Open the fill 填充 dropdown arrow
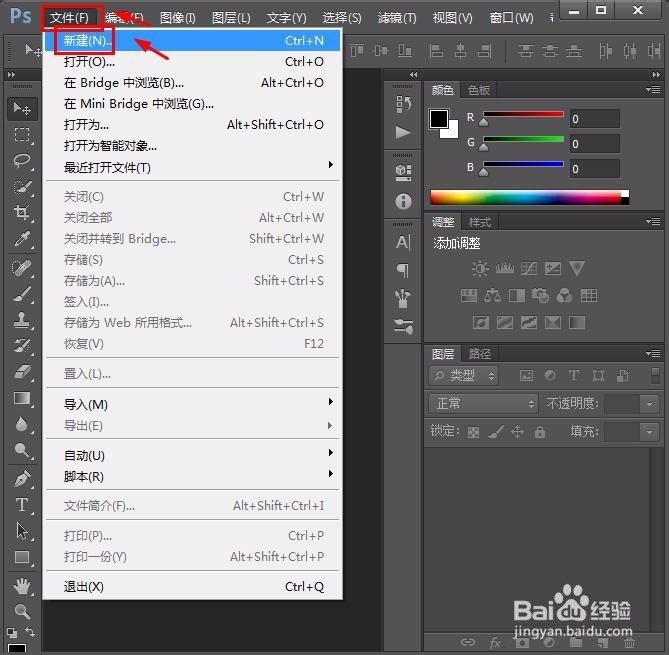Viewport: 669px width, 655px height. [649, 432]
